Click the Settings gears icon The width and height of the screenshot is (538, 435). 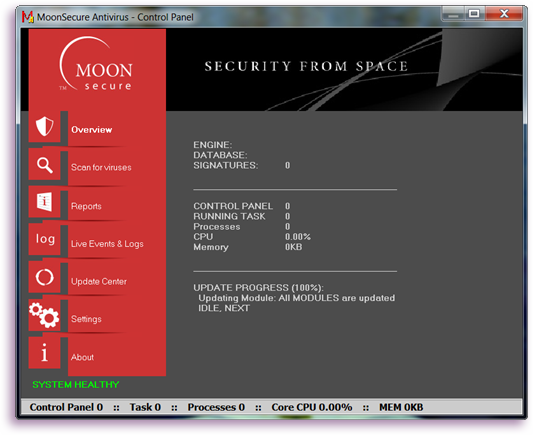pos(45,315)
